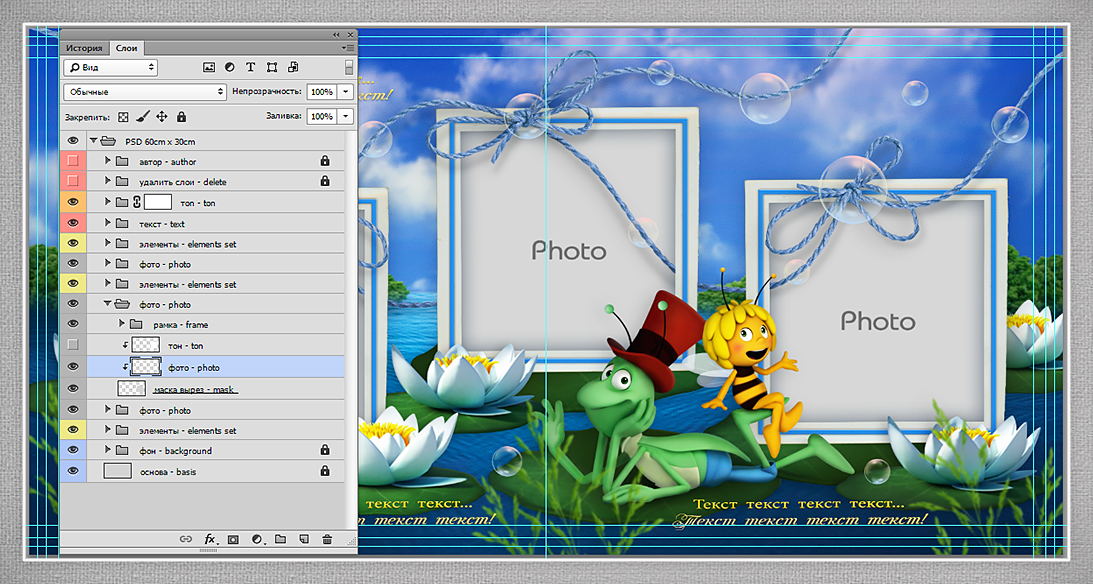Select the маска вырез - mask layer name

point(194,390)
